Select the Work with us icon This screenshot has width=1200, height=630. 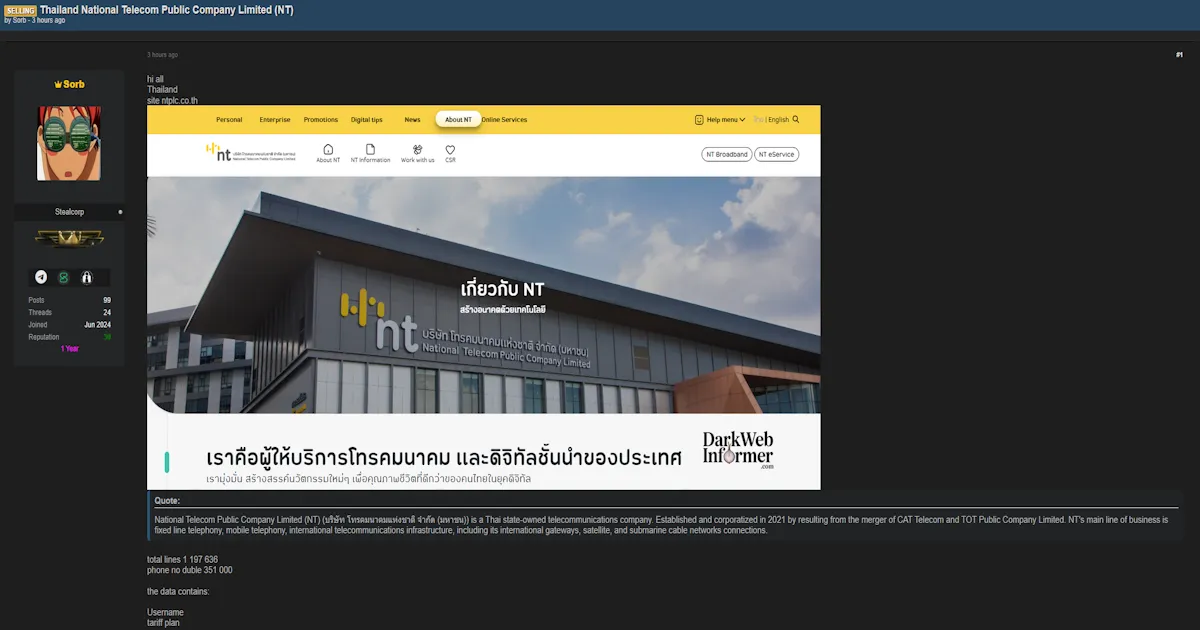coord(417,150)
